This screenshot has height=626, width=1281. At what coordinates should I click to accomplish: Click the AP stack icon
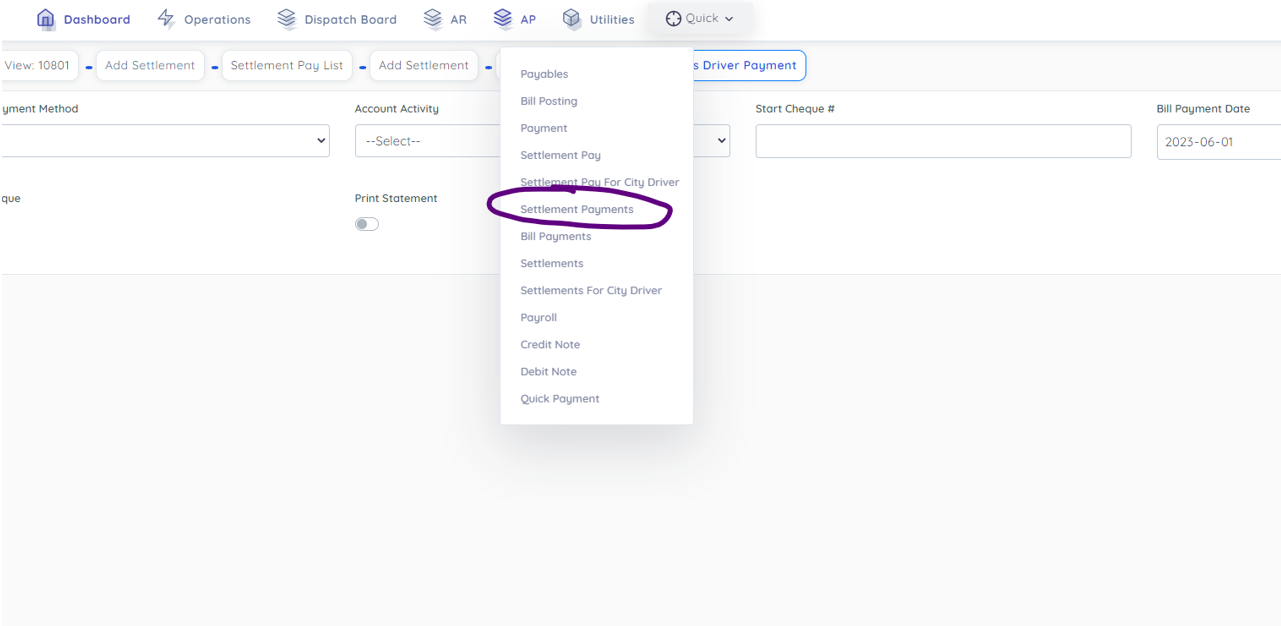pyautogui.click(x=503, y=19)
